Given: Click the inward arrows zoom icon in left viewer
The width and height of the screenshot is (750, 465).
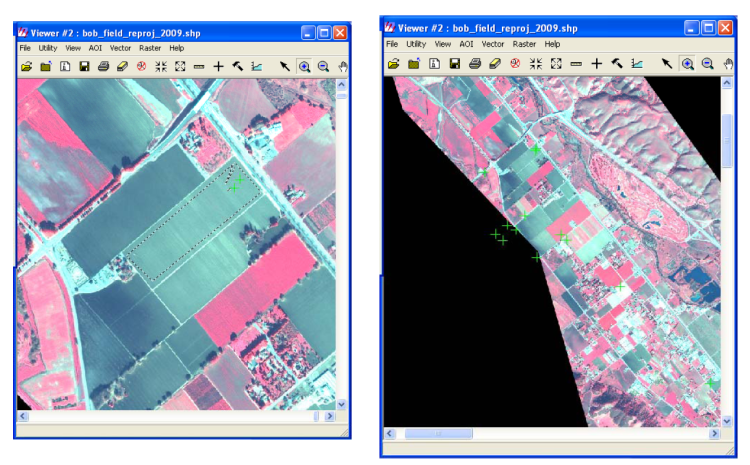Looking at the screenshot, I should pyautogui.click(x=161, y=66).
